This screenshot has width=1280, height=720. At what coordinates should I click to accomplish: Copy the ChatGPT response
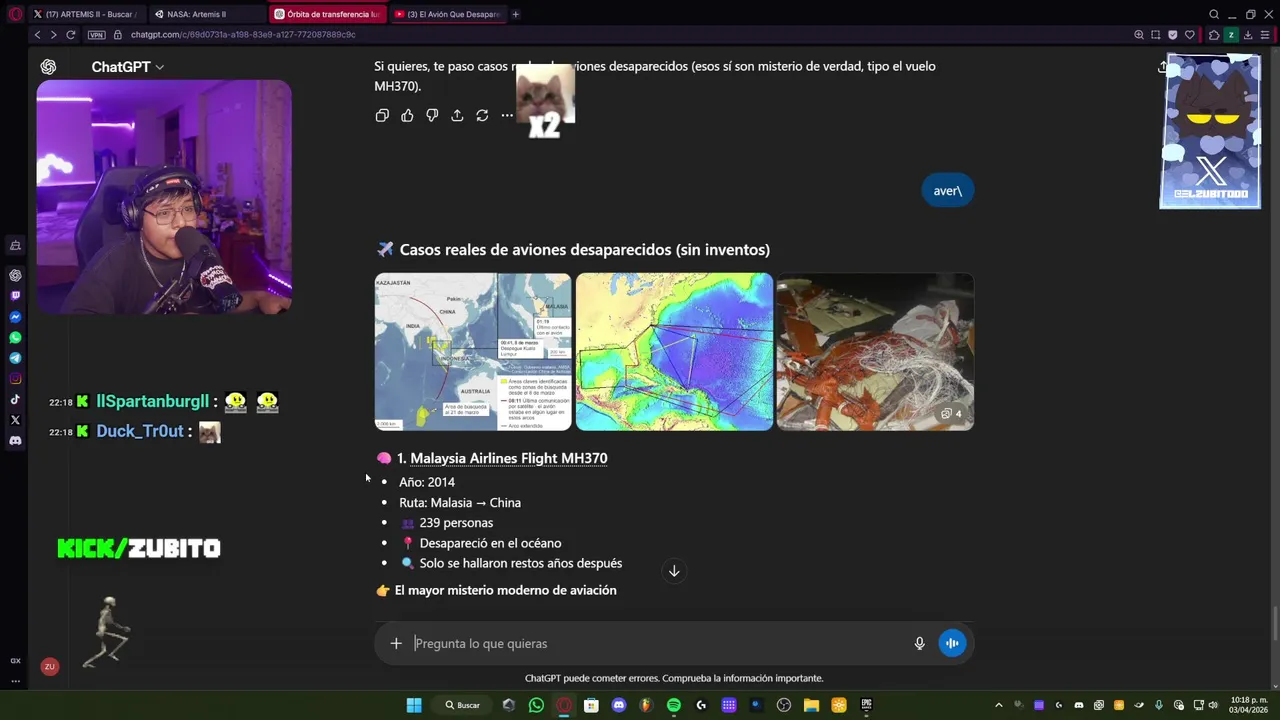coord(382,116)
